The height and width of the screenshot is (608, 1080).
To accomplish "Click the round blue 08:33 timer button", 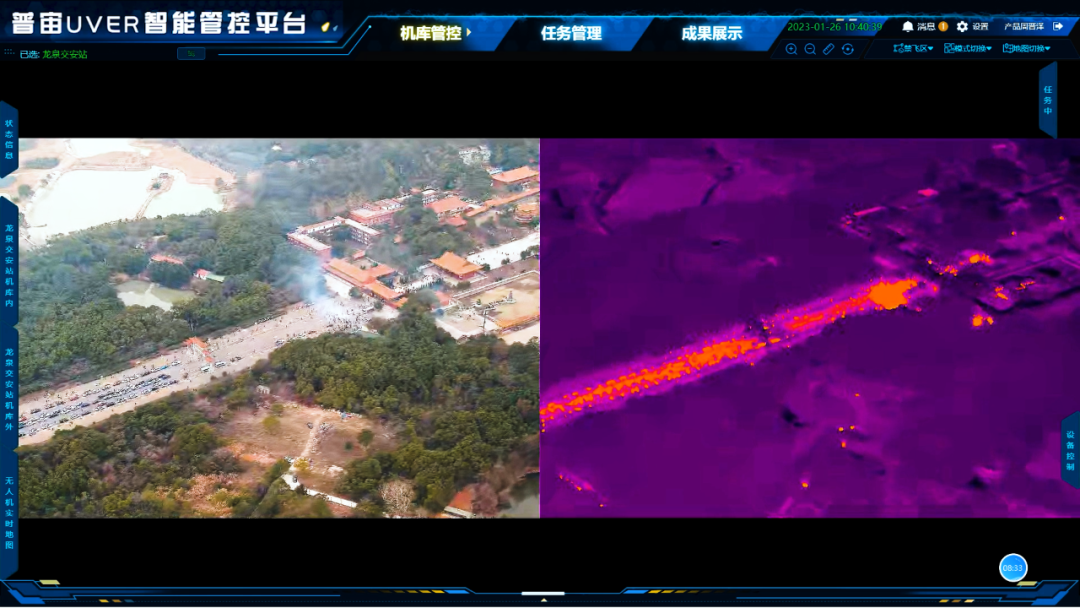I will coord(1013,568).
